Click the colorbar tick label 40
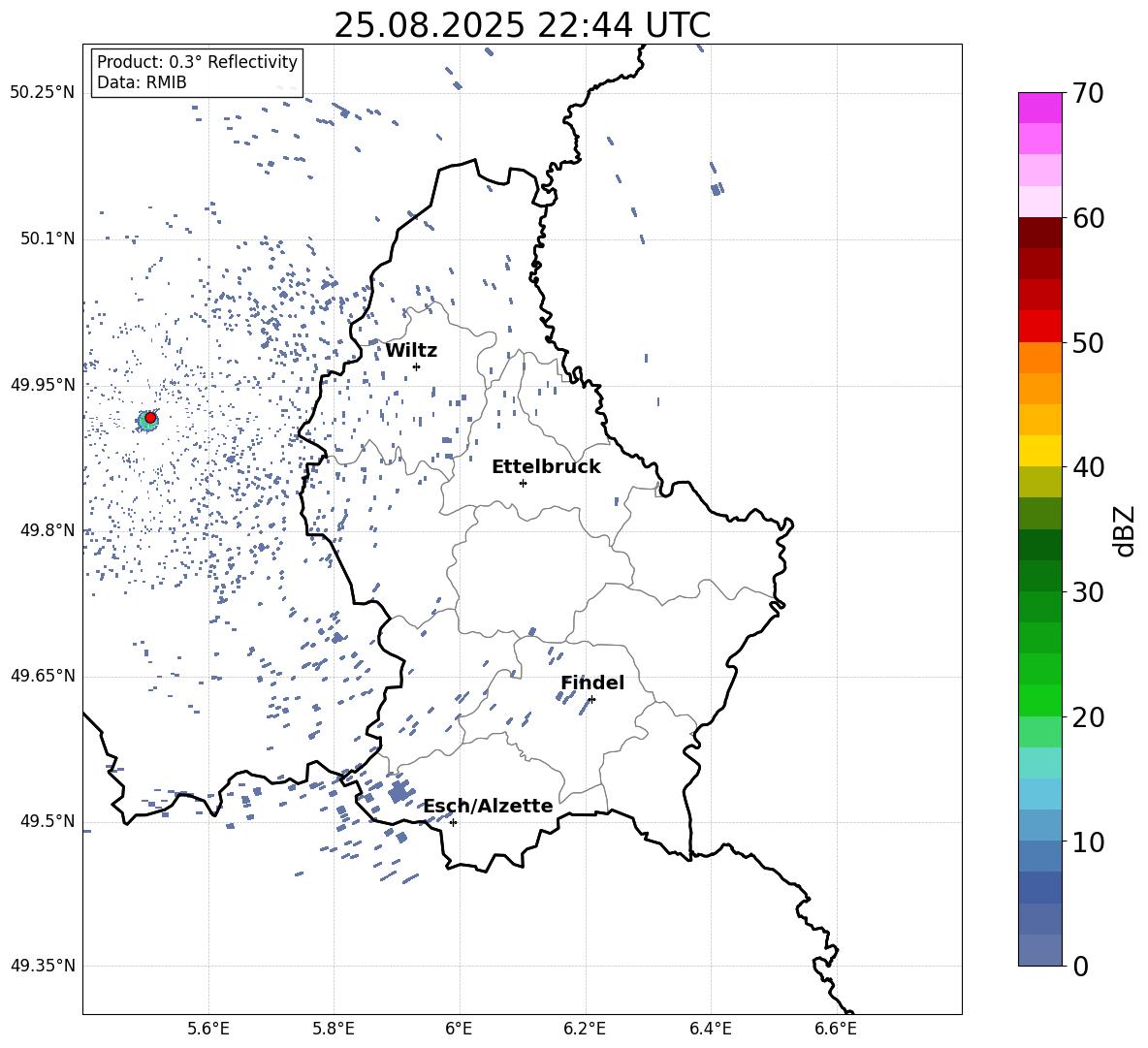The width and height of the screenshot is (1148, 1048). click(x=1088, y=467)
